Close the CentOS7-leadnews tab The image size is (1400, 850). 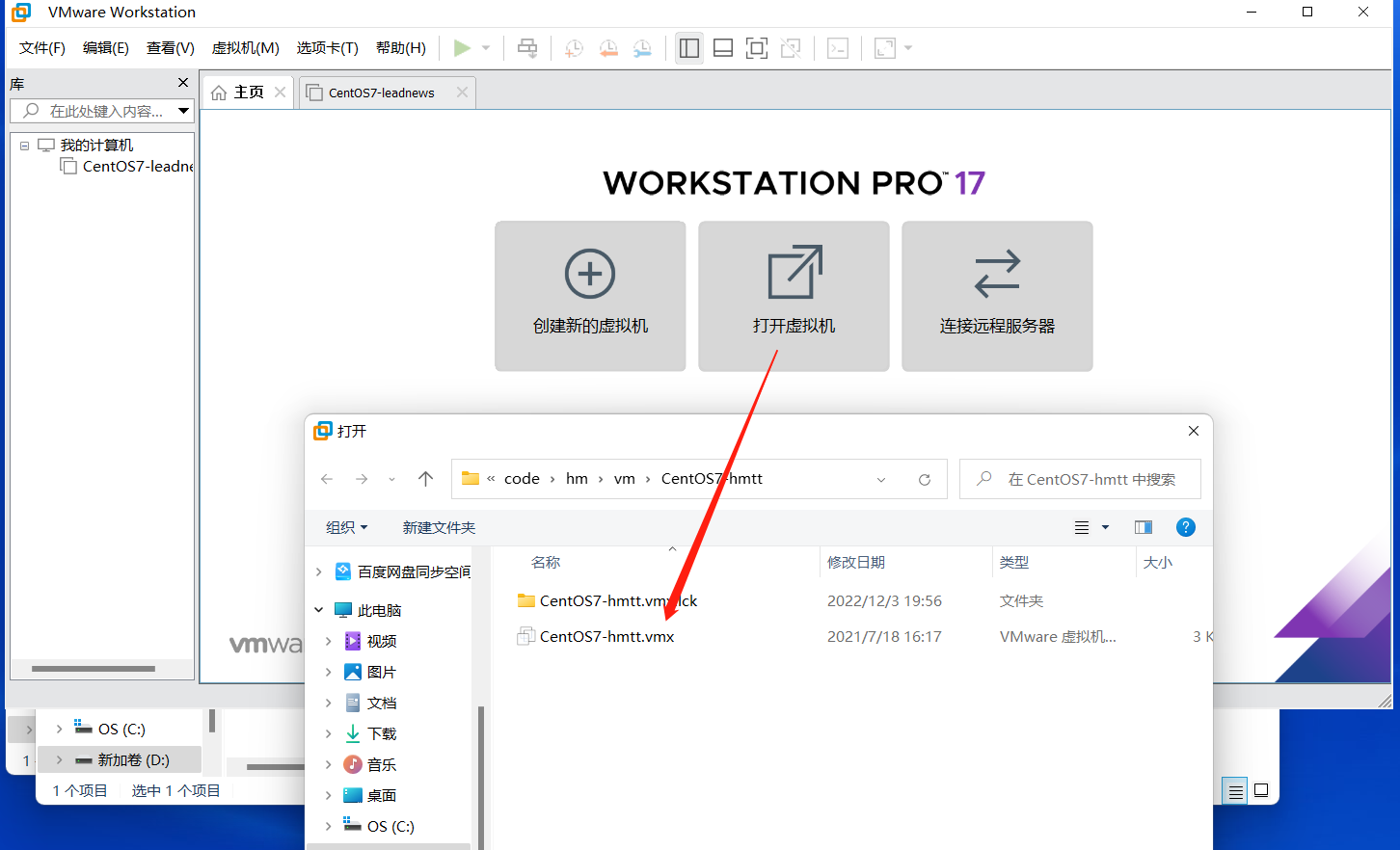click(x=462, y=93)
